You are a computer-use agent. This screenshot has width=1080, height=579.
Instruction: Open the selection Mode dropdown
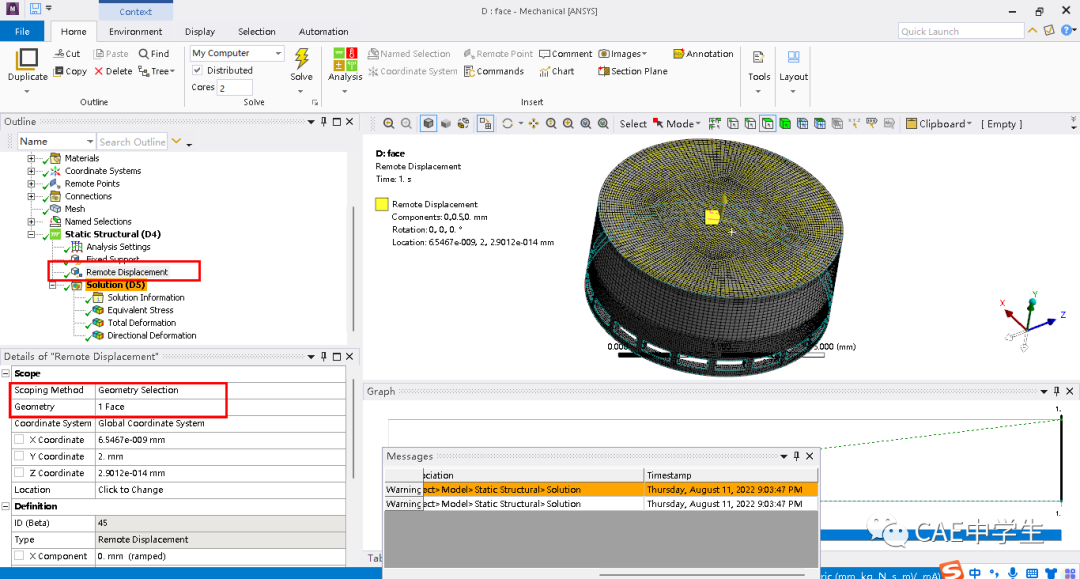tap(698, 124)
